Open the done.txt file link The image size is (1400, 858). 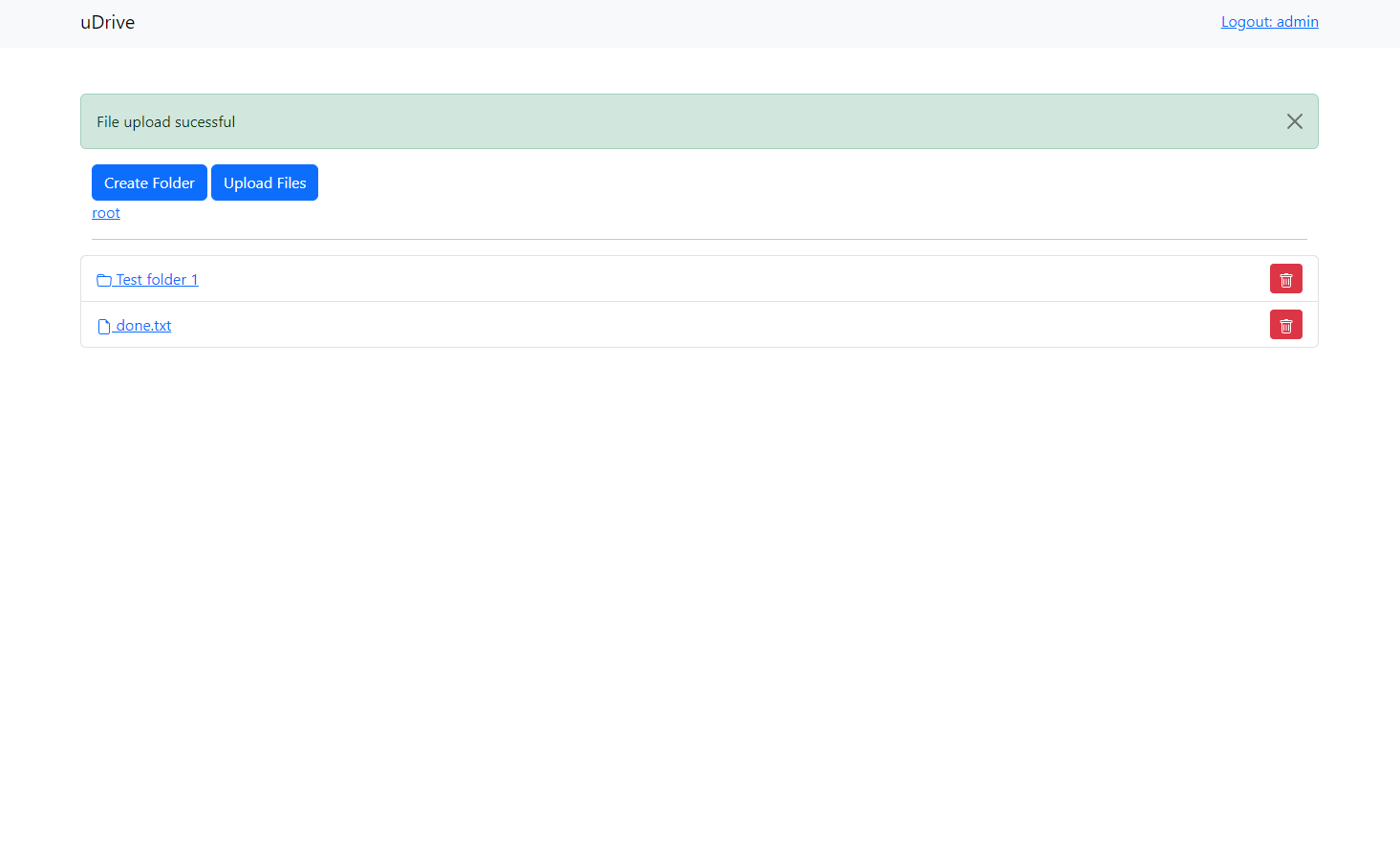tap(135, 326)
